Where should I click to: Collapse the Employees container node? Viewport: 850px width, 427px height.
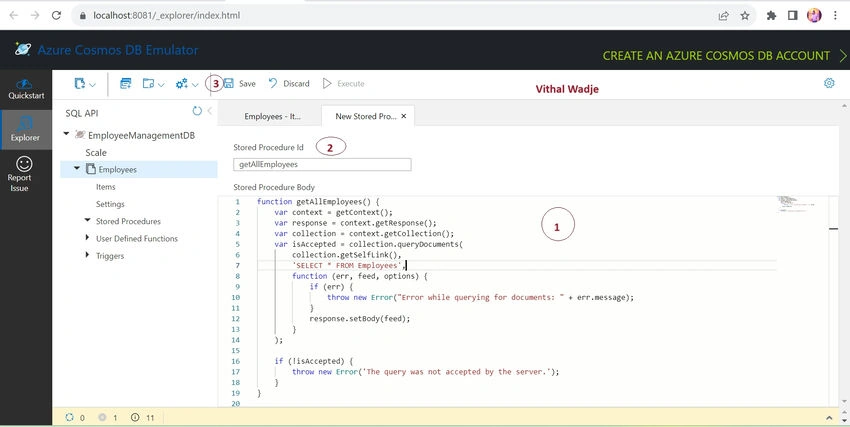77,169
